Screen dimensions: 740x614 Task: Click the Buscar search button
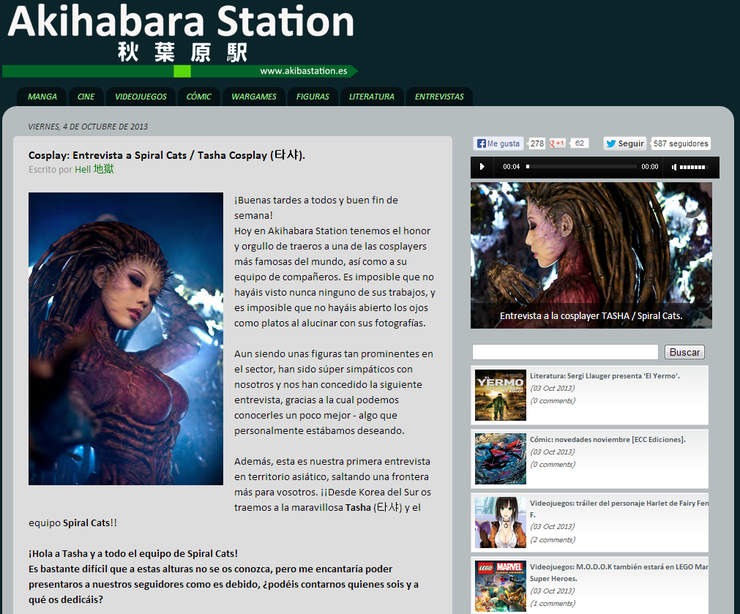click(684, 352)
